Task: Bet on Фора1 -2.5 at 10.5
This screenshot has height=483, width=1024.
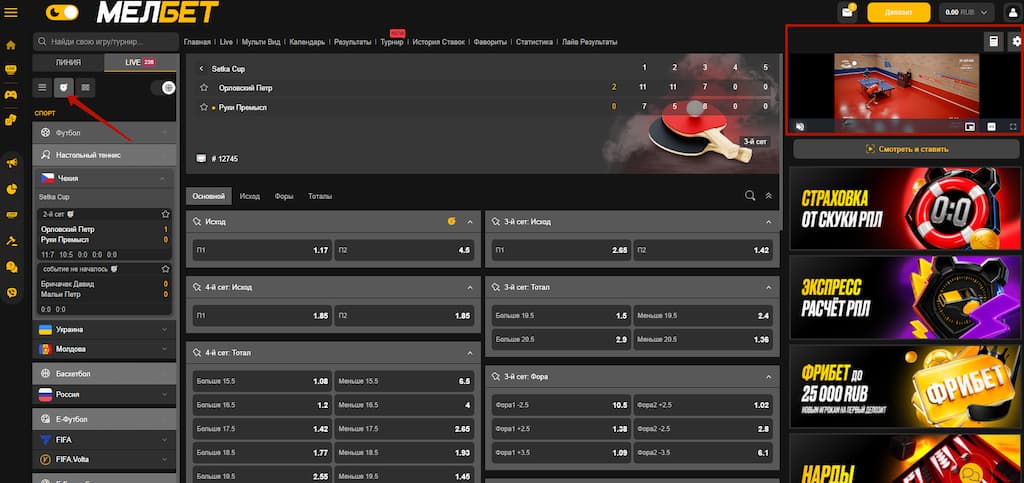Action: 561,405
